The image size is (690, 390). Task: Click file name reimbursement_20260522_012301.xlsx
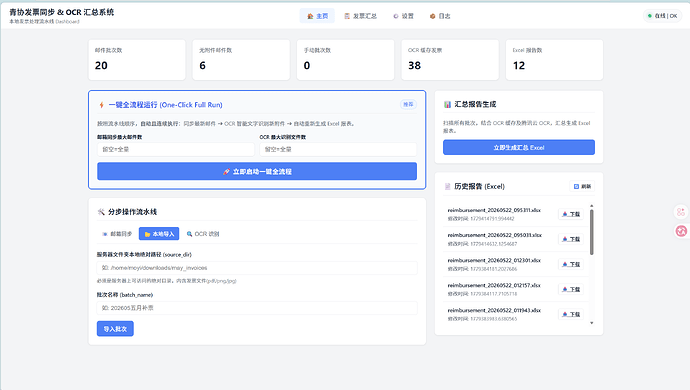(x=494, y=260)
